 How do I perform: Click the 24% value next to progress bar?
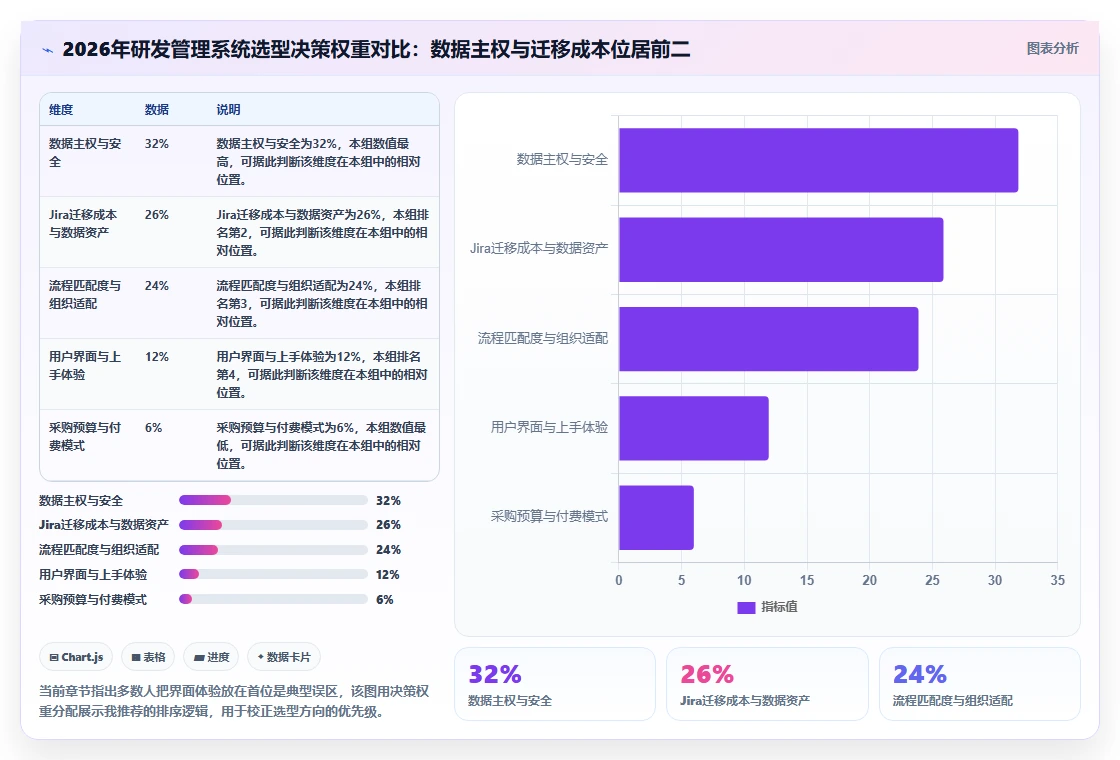388,550
